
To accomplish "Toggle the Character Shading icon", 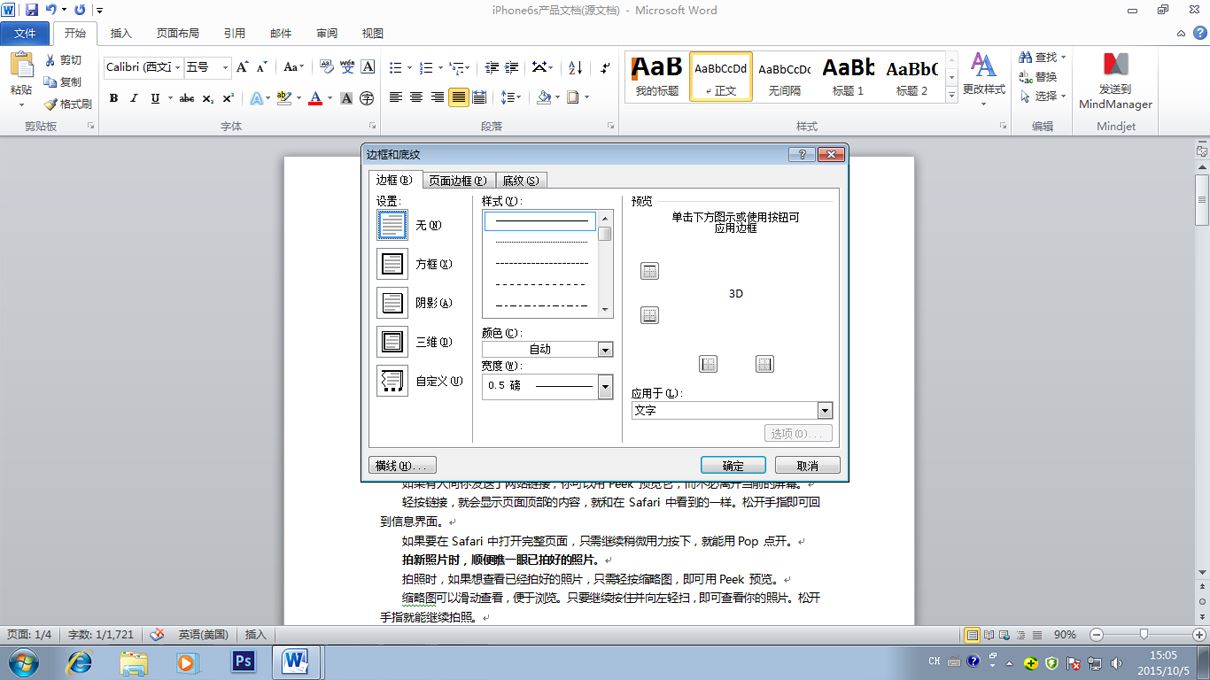I will click(x=346, y=98).
